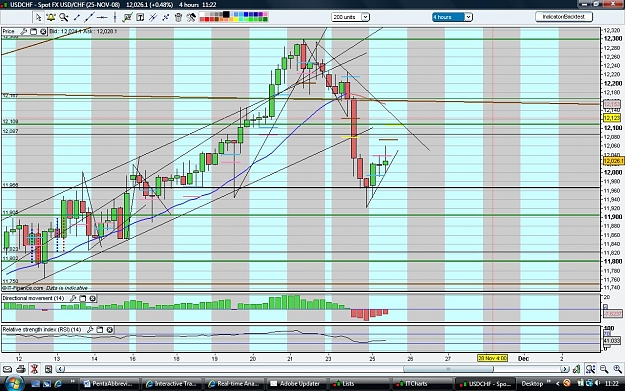Viewport: 625px width, 391px height.
Task: Click the volume speaker tray icon
Action: click(x=597, y=383)
